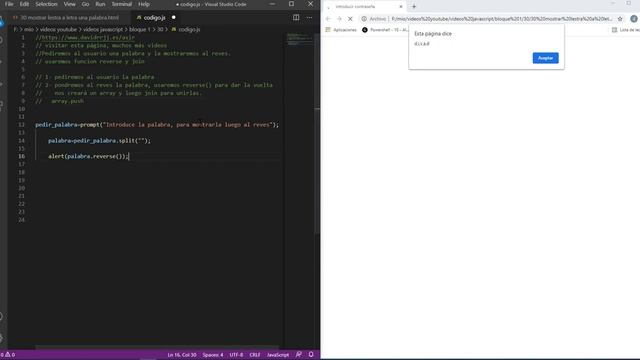Click the Chrome forward arrow
This screenshot has height=360, width=640.
click(339, 19)
